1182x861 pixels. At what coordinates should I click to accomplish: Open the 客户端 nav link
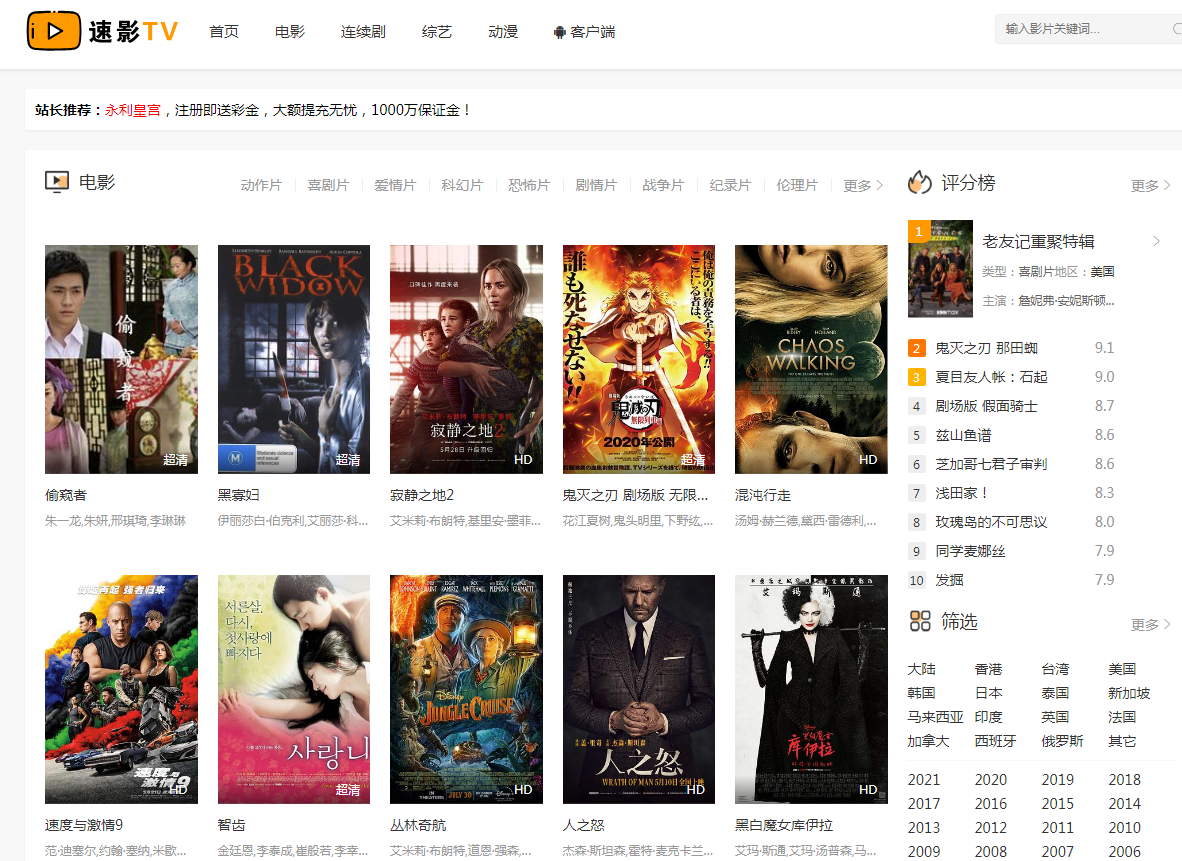click(593, 32)
